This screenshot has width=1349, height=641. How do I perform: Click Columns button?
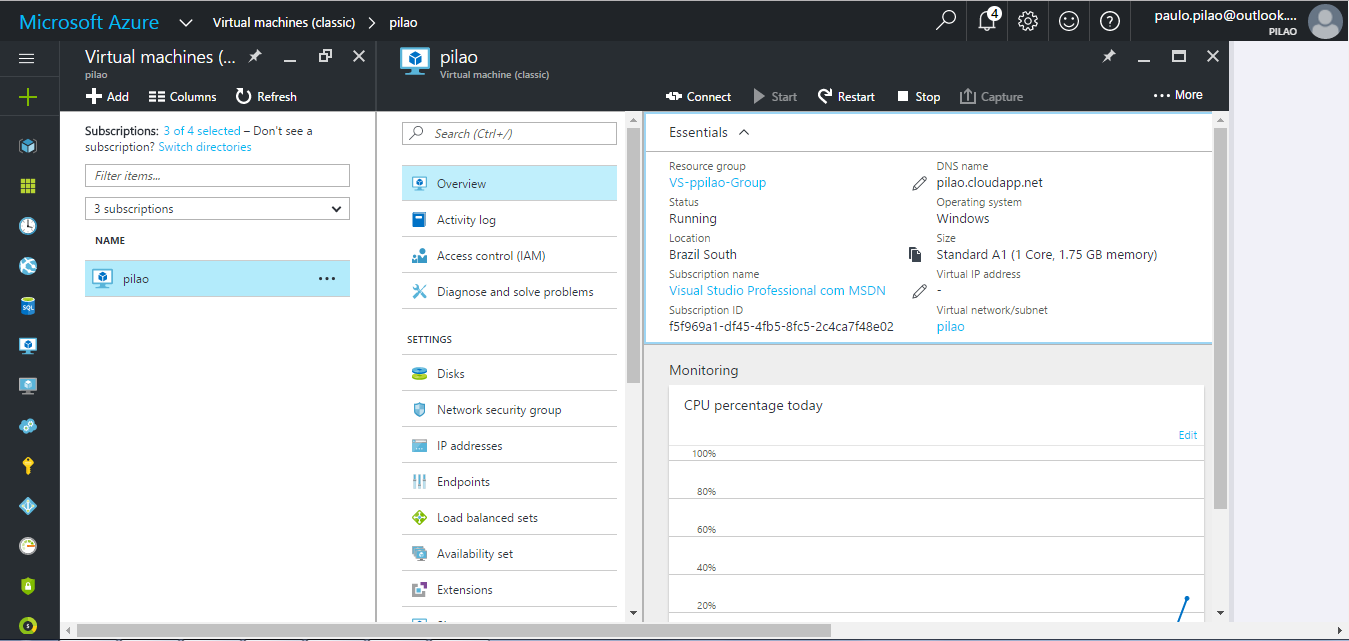point(182,97)
